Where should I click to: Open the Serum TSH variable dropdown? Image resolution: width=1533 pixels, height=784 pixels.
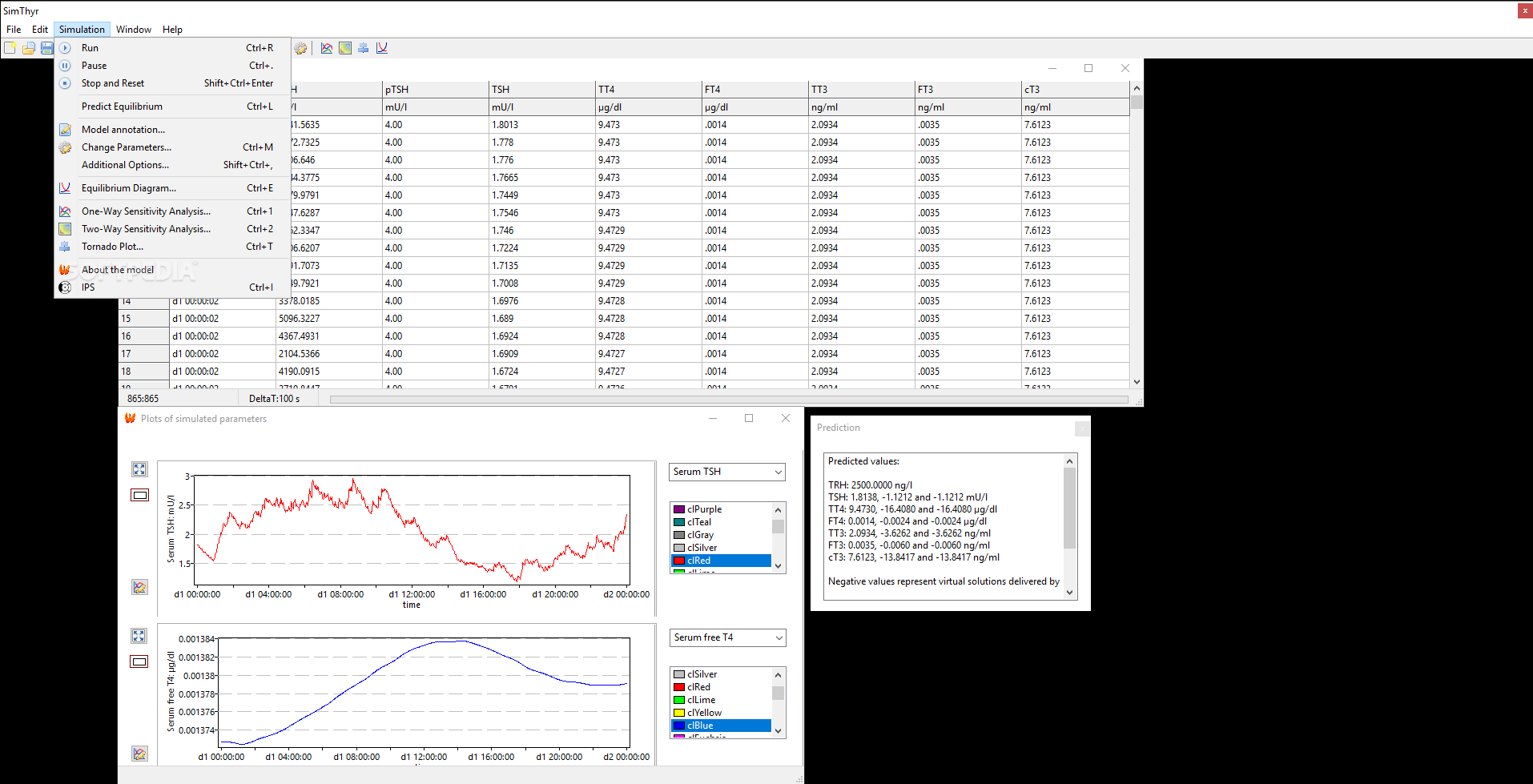point(727,472)
